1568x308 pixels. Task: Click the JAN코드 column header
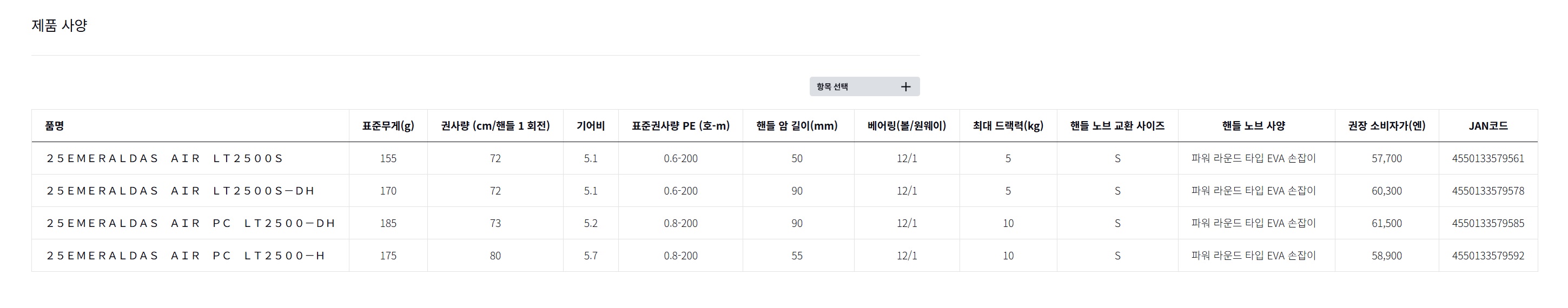[x=1487, y=126]
